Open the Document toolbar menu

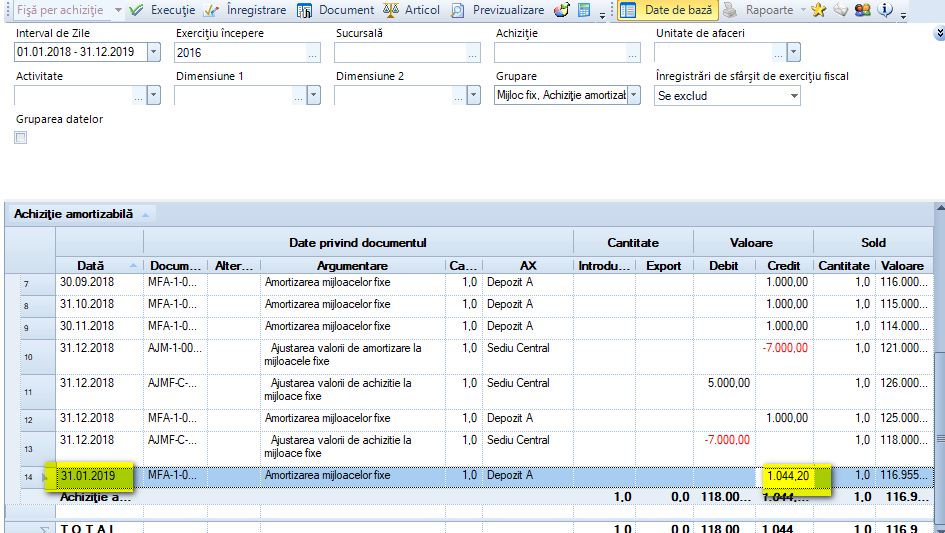click(335, 10)
